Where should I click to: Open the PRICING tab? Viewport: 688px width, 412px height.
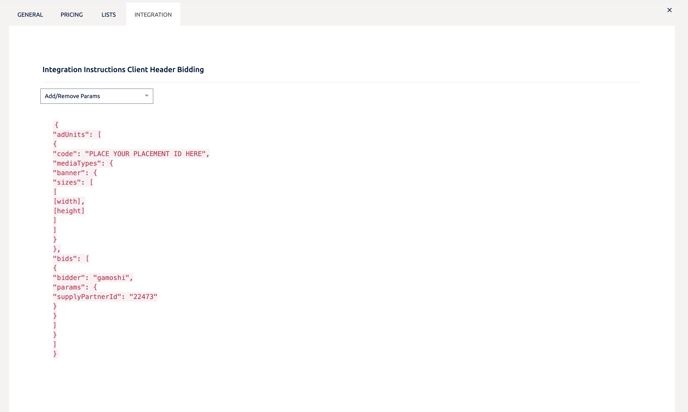coord(72,14)
